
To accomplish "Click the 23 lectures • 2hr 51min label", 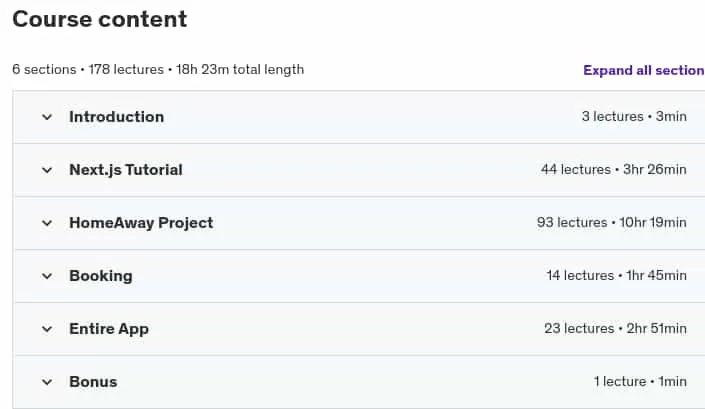I will 616,329.
